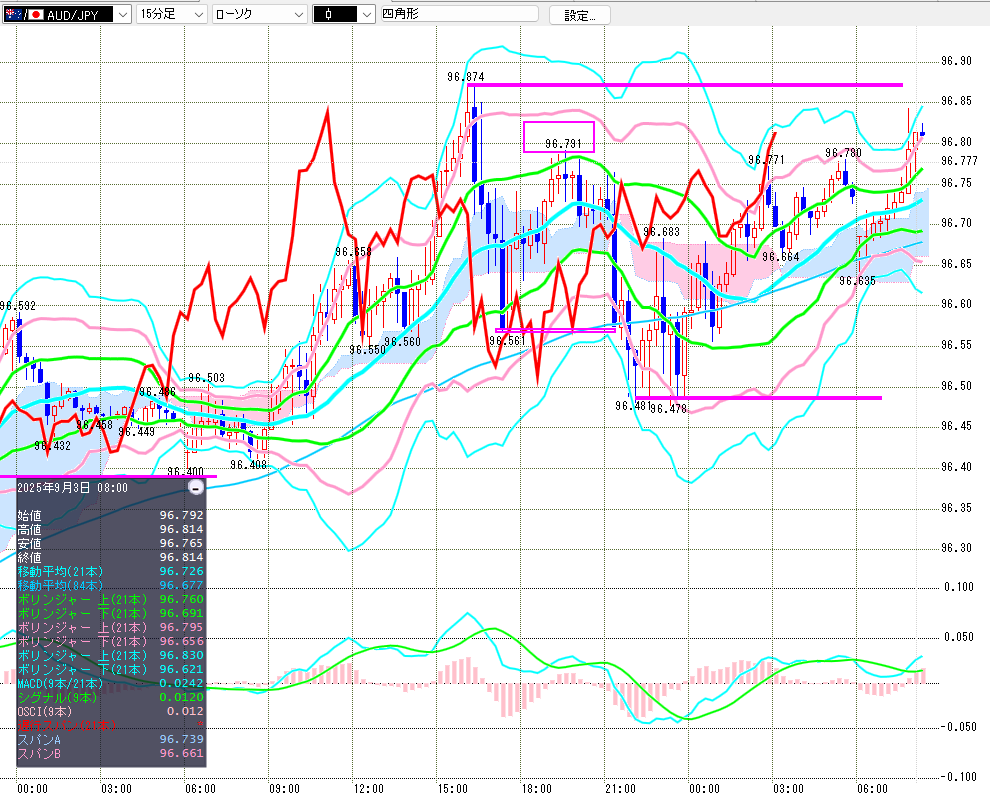Click the 96.874 high price label on chart

465,77
